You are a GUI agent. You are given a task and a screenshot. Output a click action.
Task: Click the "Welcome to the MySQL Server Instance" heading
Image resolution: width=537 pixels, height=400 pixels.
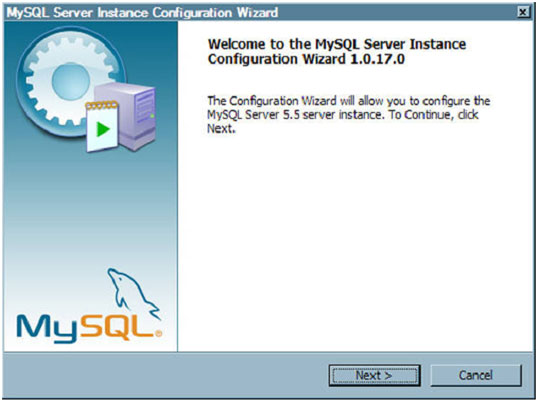tap(337, 44)
